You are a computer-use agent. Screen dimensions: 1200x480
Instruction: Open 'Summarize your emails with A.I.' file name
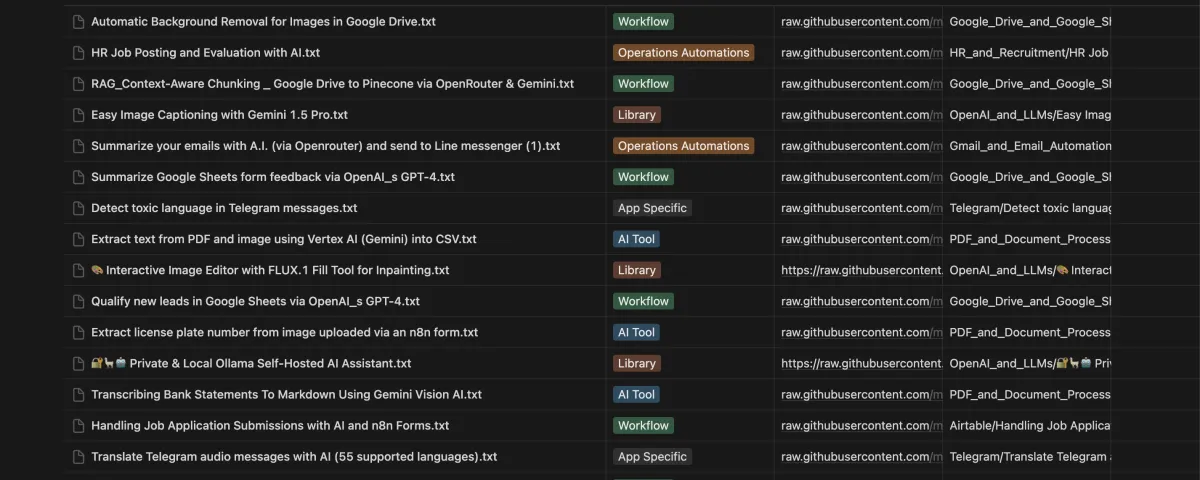point(325,146)
